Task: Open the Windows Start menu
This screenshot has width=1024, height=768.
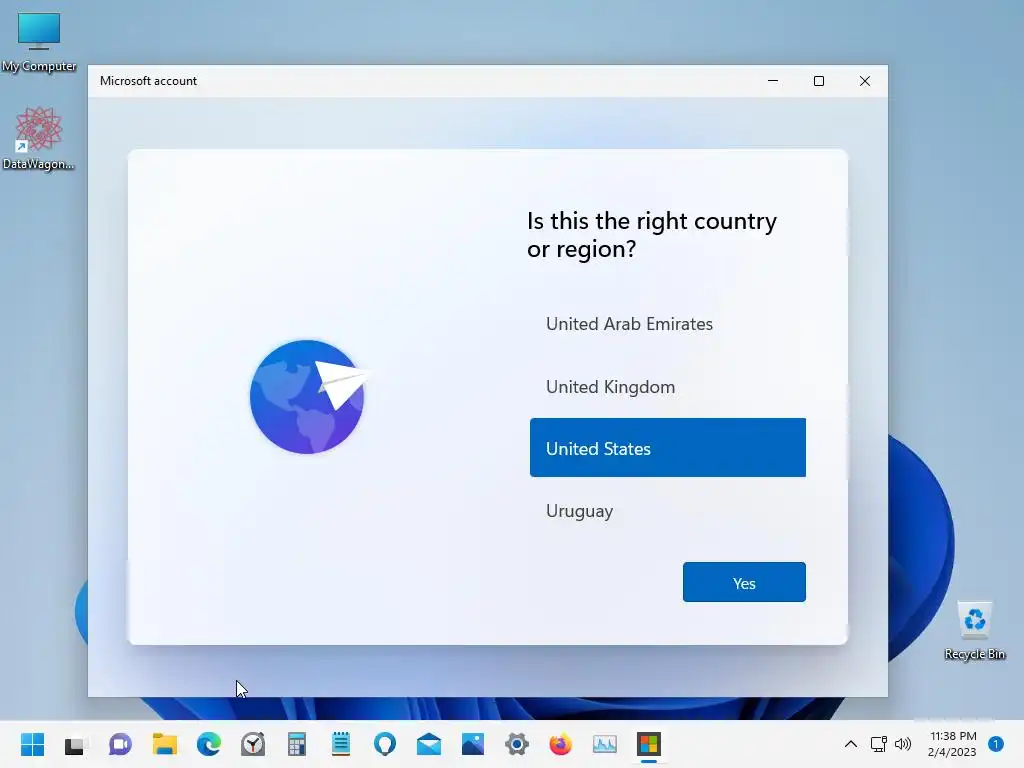Action: click(x=32, y=744)
